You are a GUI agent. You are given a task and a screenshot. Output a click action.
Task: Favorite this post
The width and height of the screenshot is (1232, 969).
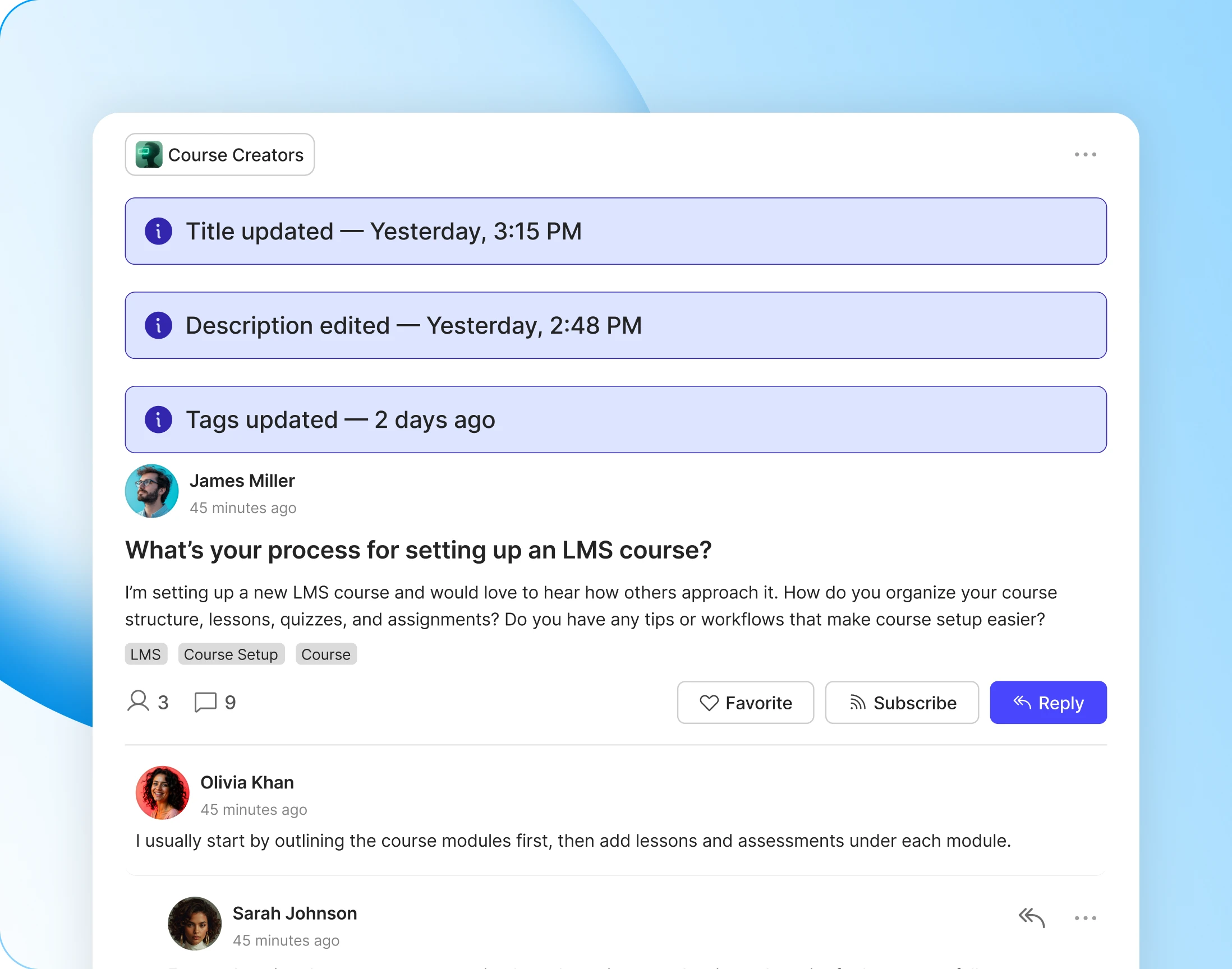pyautogui.click(x=745, y=702)
